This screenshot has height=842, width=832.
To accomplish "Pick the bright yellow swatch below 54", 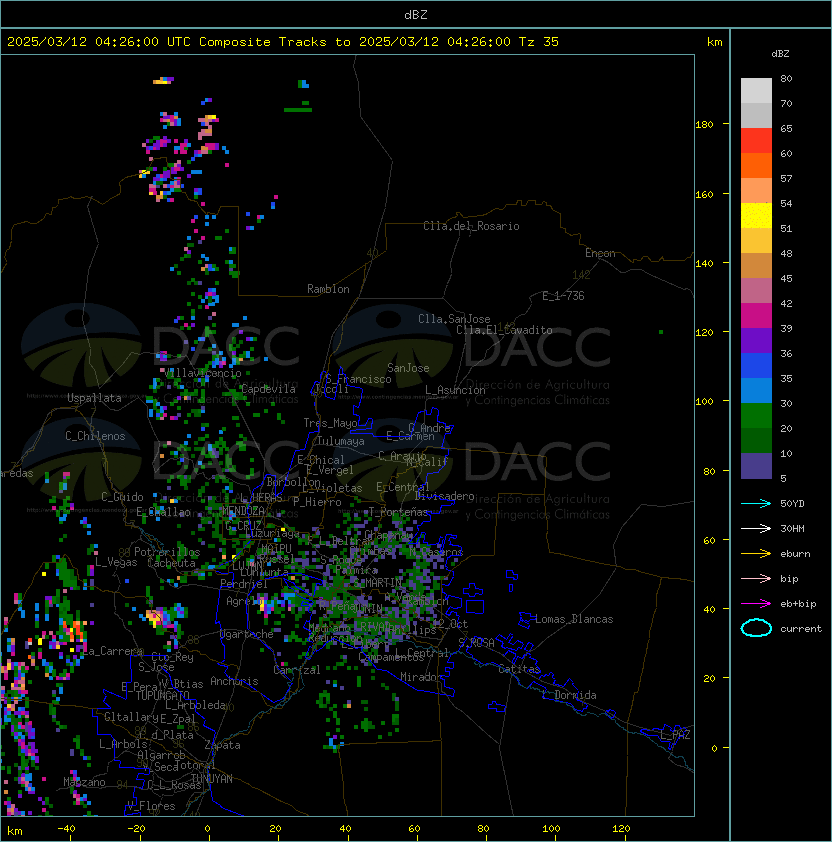I will (756, 216).
